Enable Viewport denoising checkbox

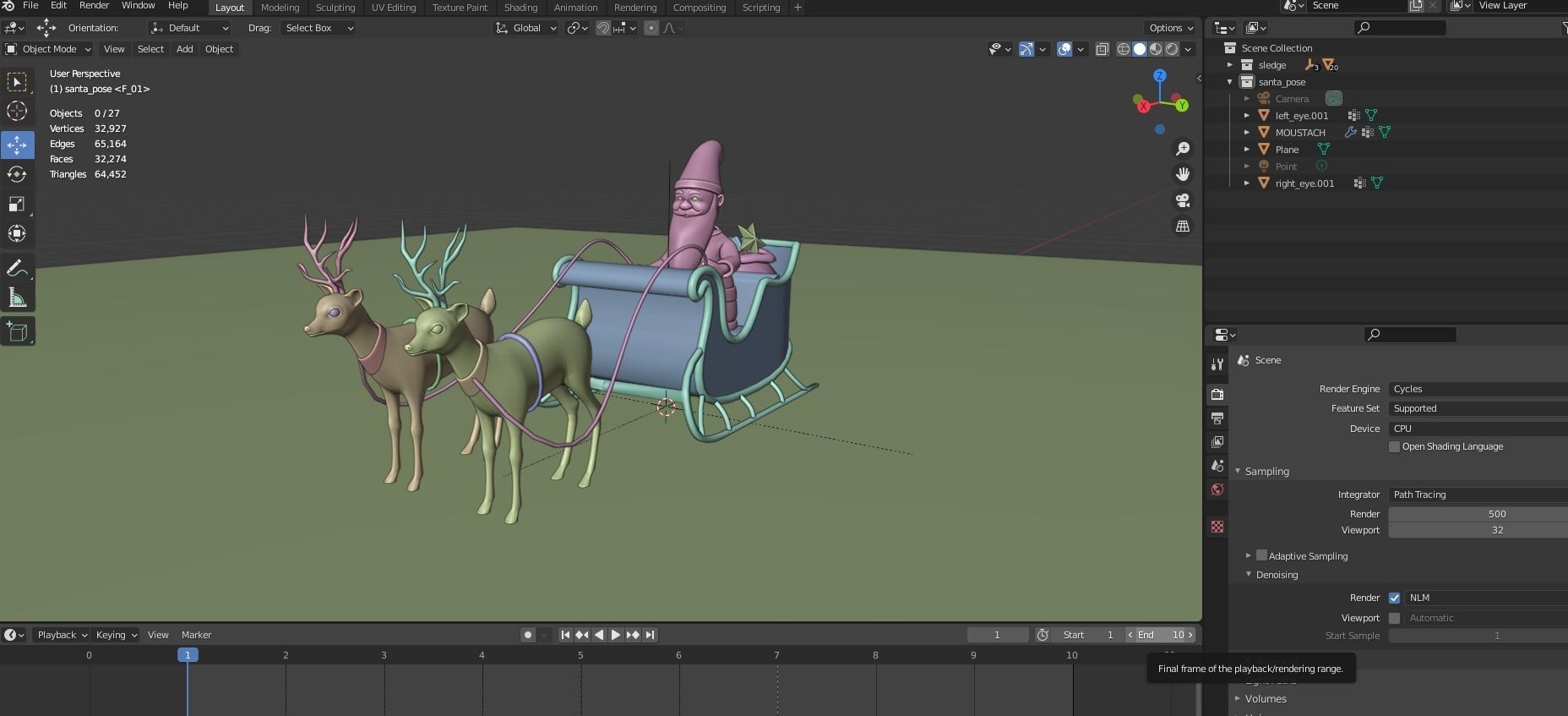pos(1394,618)
